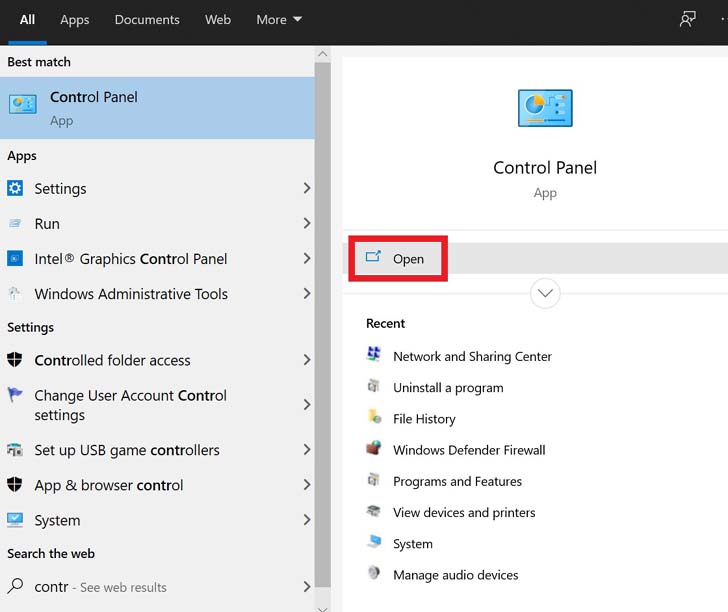Click Manage audio devices speaker icon
Image resolution: width=728 pixels, height=612 pixels.
[374, 573]
